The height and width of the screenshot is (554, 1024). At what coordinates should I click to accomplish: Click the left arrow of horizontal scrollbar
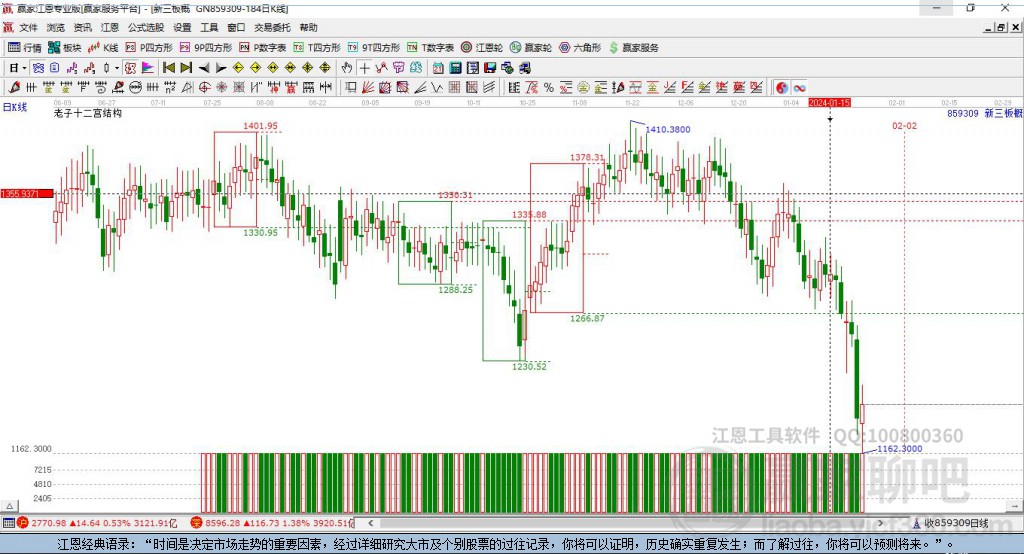(370, 523)
